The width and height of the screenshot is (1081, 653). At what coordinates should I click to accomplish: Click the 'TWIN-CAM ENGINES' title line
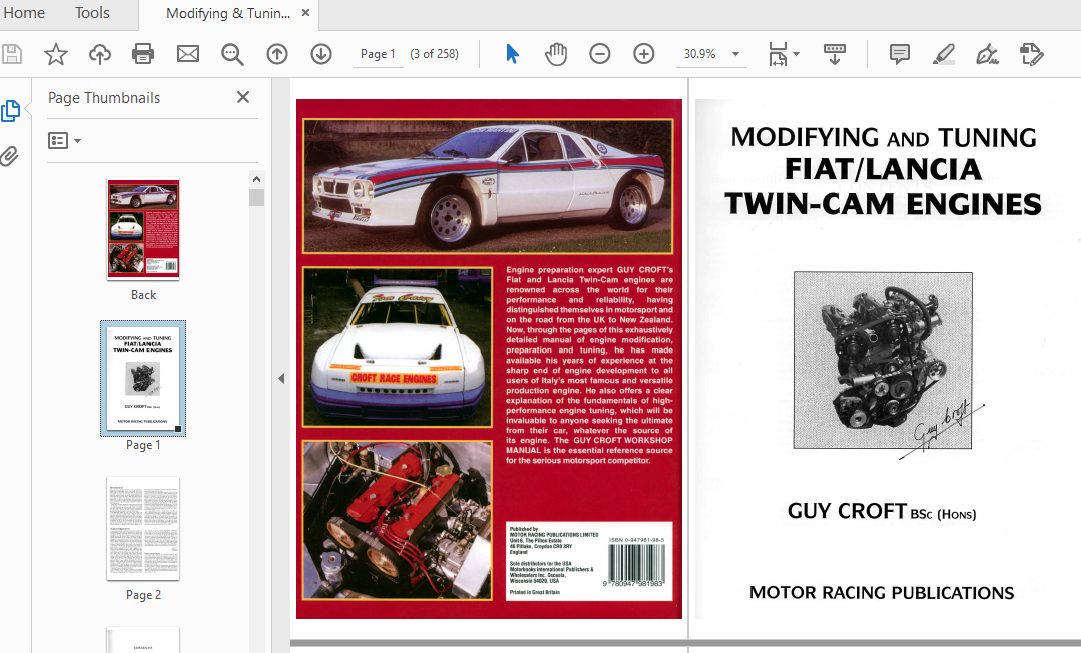[x=883, y=204]
